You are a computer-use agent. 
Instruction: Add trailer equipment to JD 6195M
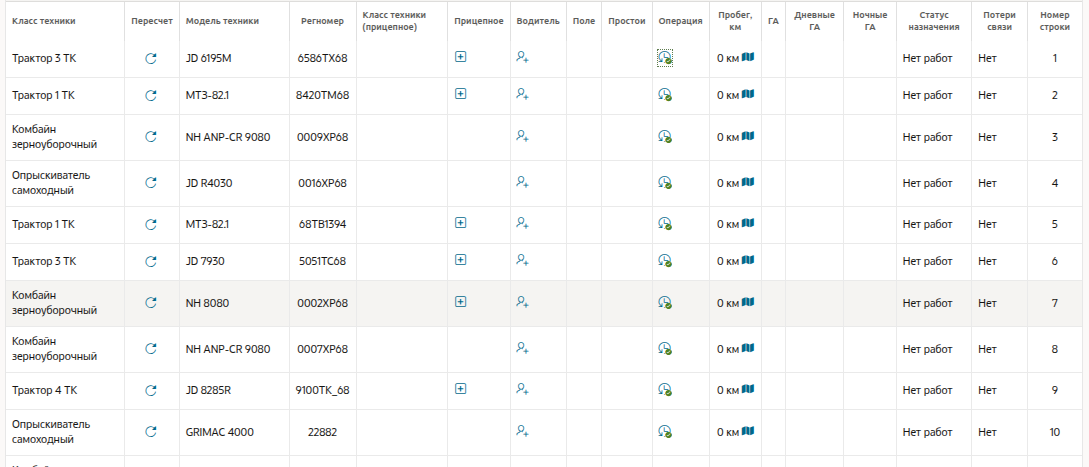tap(460, 57)
